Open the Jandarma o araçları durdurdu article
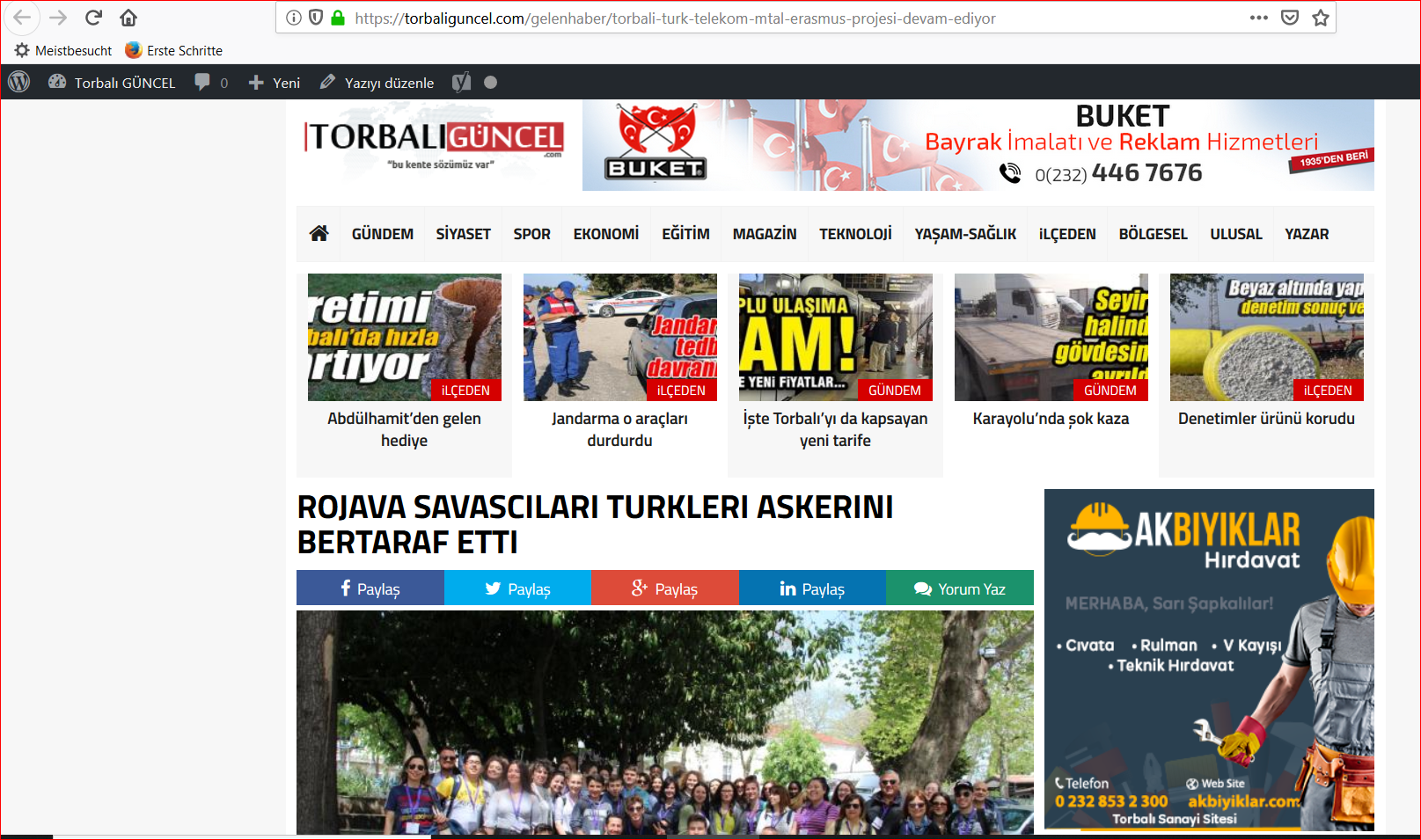The image size is (1421, 840). pos(619,429)
